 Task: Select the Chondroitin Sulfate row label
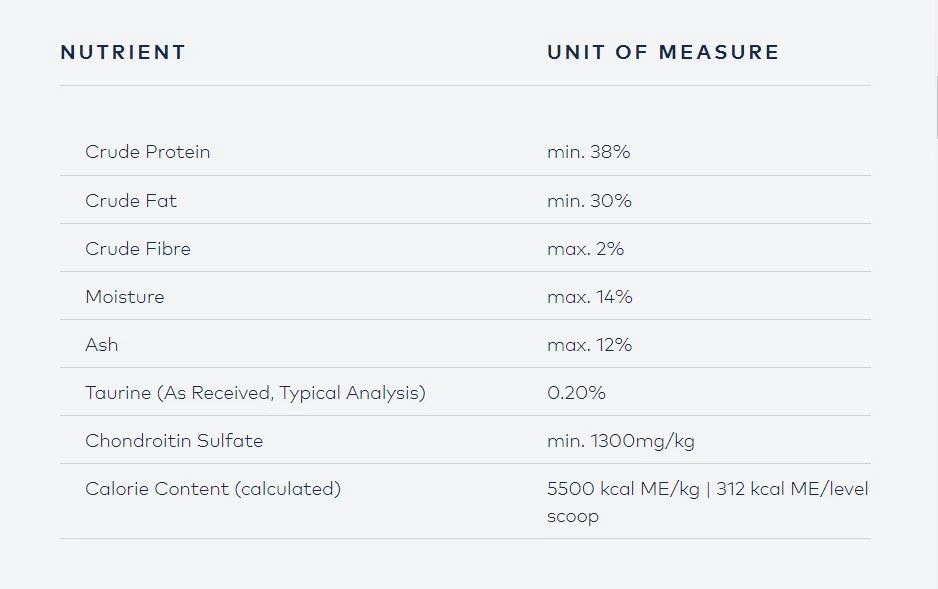174,441
